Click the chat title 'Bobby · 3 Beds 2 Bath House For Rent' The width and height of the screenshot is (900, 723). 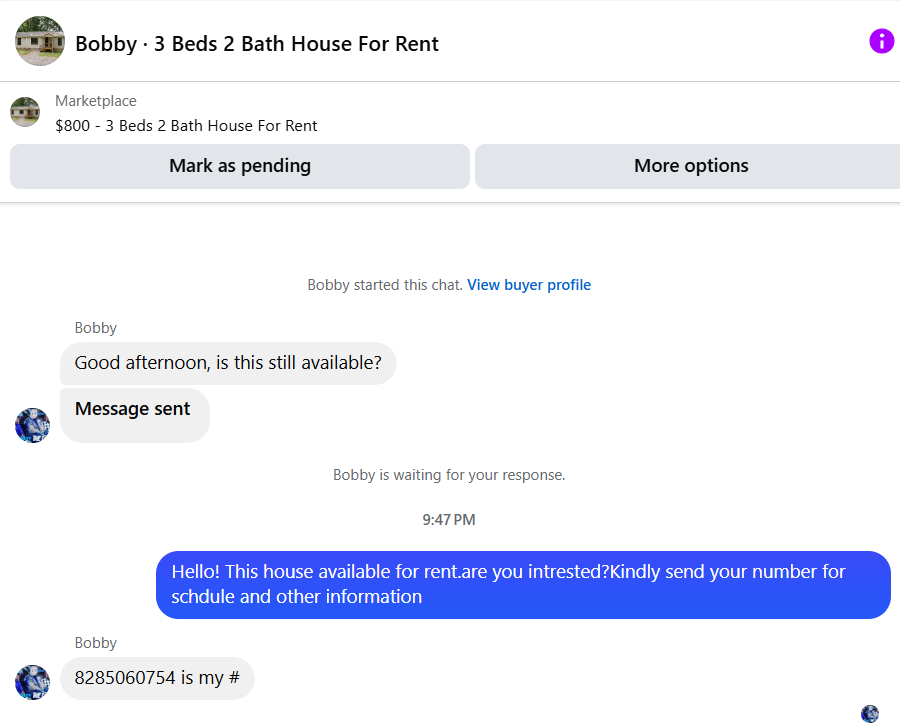tap(257, 44)
